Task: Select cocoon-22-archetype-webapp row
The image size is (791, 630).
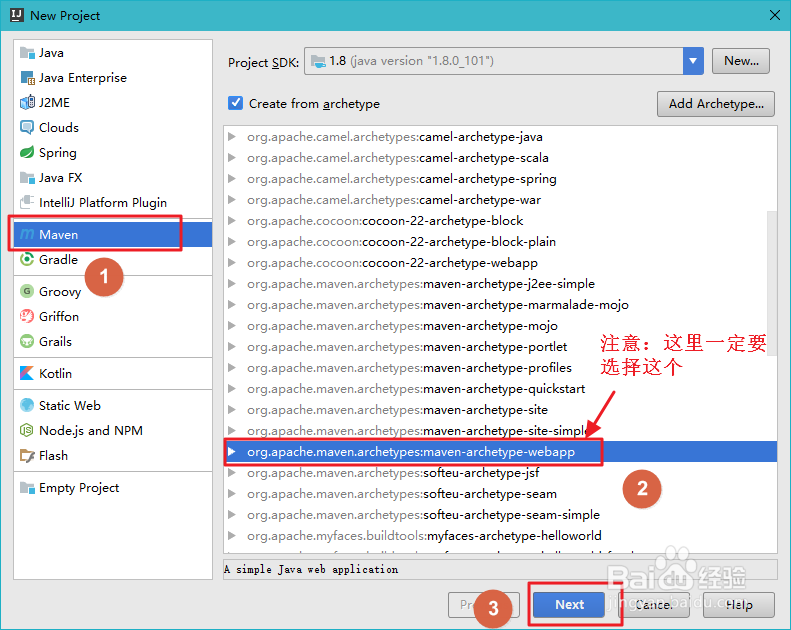Action: point(500,263)
